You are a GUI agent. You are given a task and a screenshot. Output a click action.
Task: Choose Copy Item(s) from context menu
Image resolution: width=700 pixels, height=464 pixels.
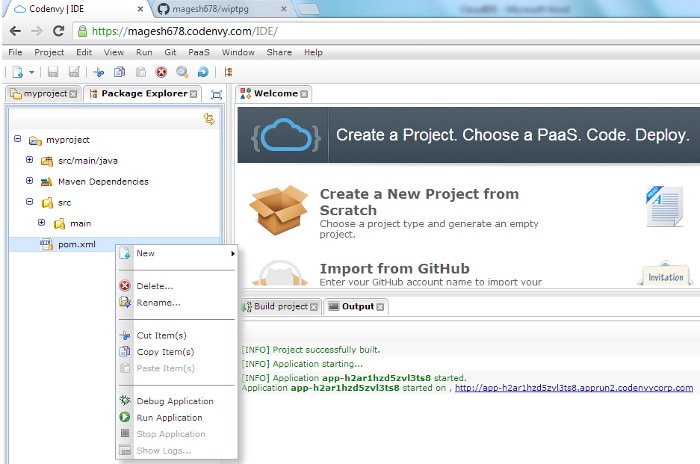click(x=177, y=352)
